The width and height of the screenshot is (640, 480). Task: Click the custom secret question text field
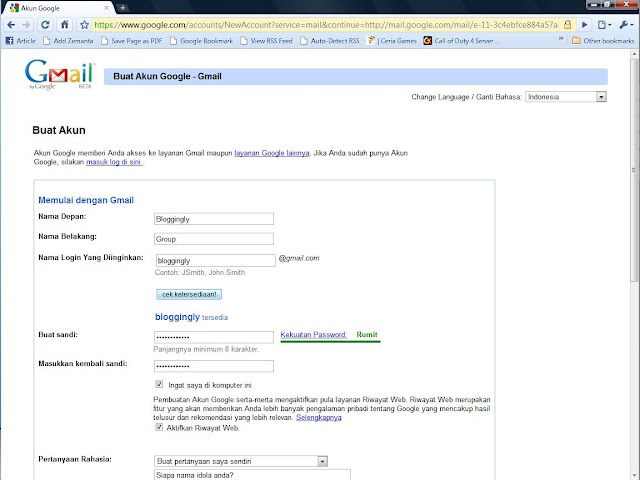click(252, 475)
